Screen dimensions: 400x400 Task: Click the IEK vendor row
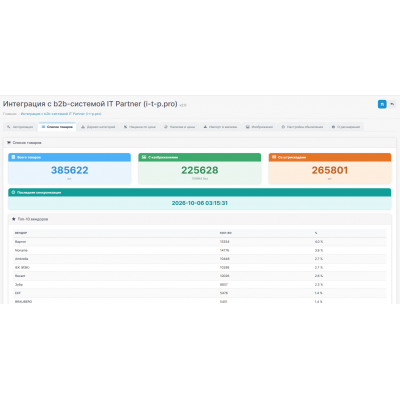tap(200, 268)
